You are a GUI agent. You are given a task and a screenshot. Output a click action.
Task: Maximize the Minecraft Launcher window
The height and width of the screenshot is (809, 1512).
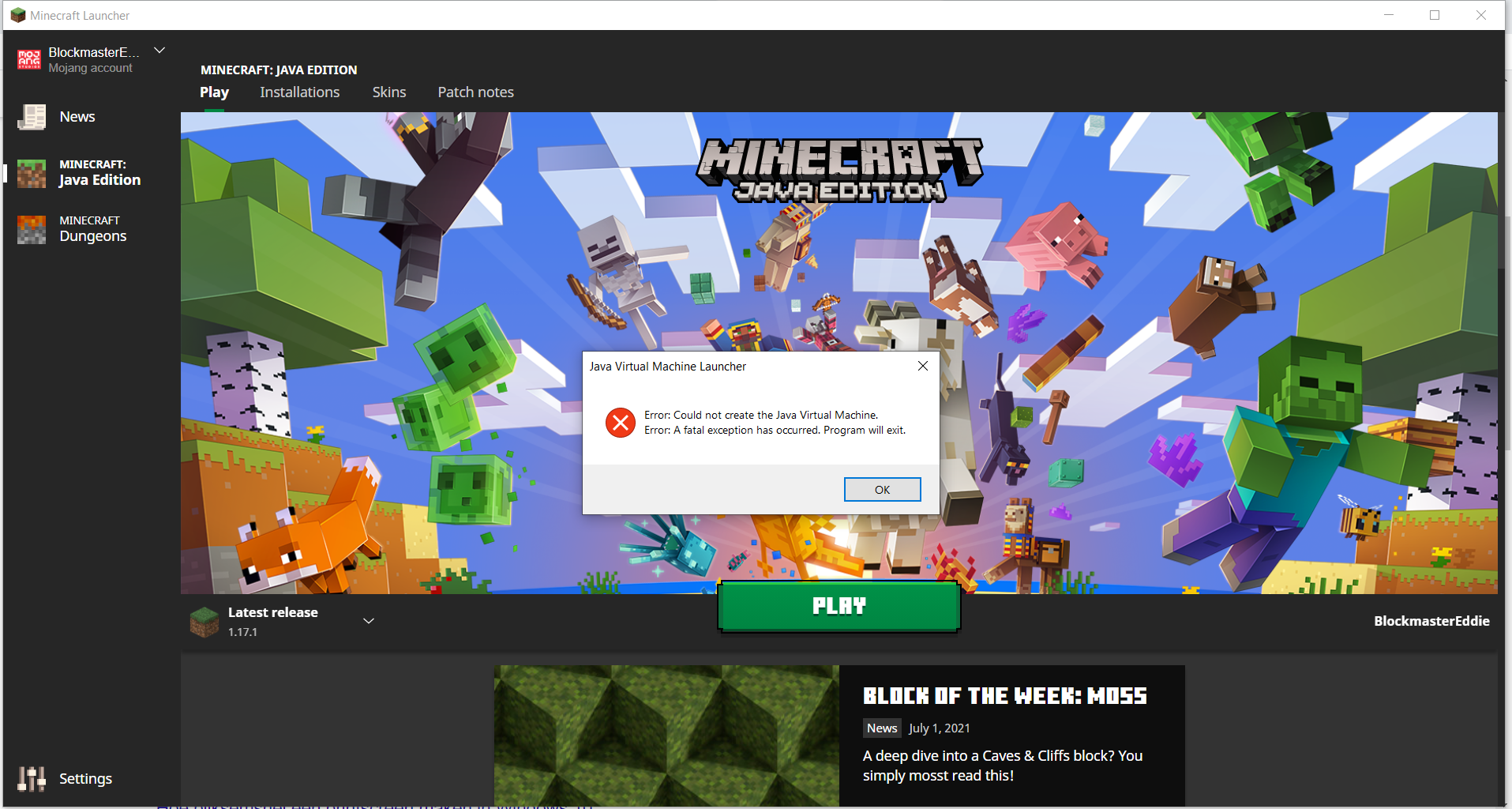(1435, 15)
